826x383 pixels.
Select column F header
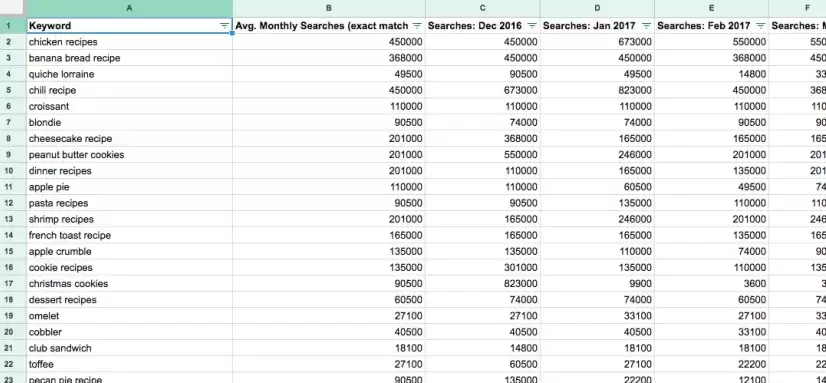pyautogui.click(x=798, y=8)
